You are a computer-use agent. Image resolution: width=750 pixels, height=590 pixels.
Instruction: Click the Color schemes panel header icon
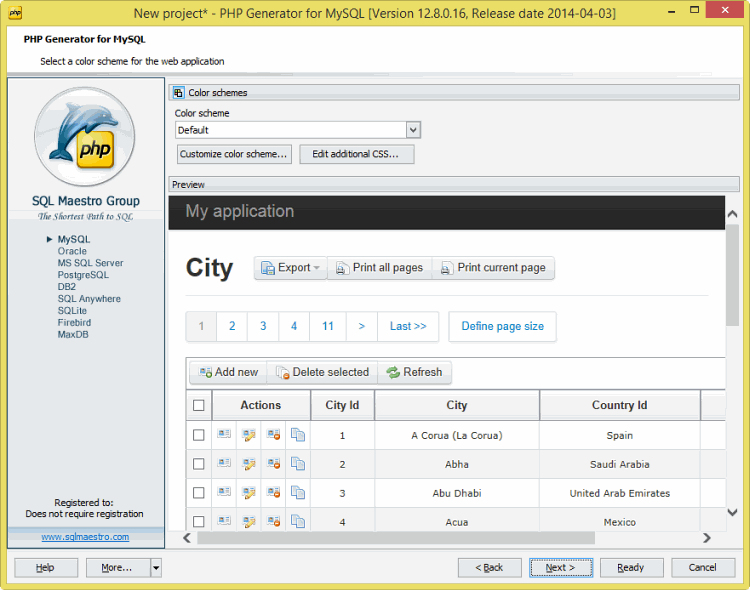178,92
